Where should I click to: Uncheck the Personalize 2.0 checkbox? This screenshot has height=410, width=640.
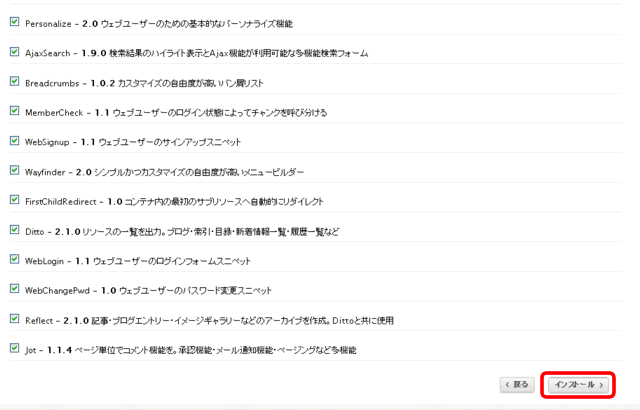pos(14,22)
